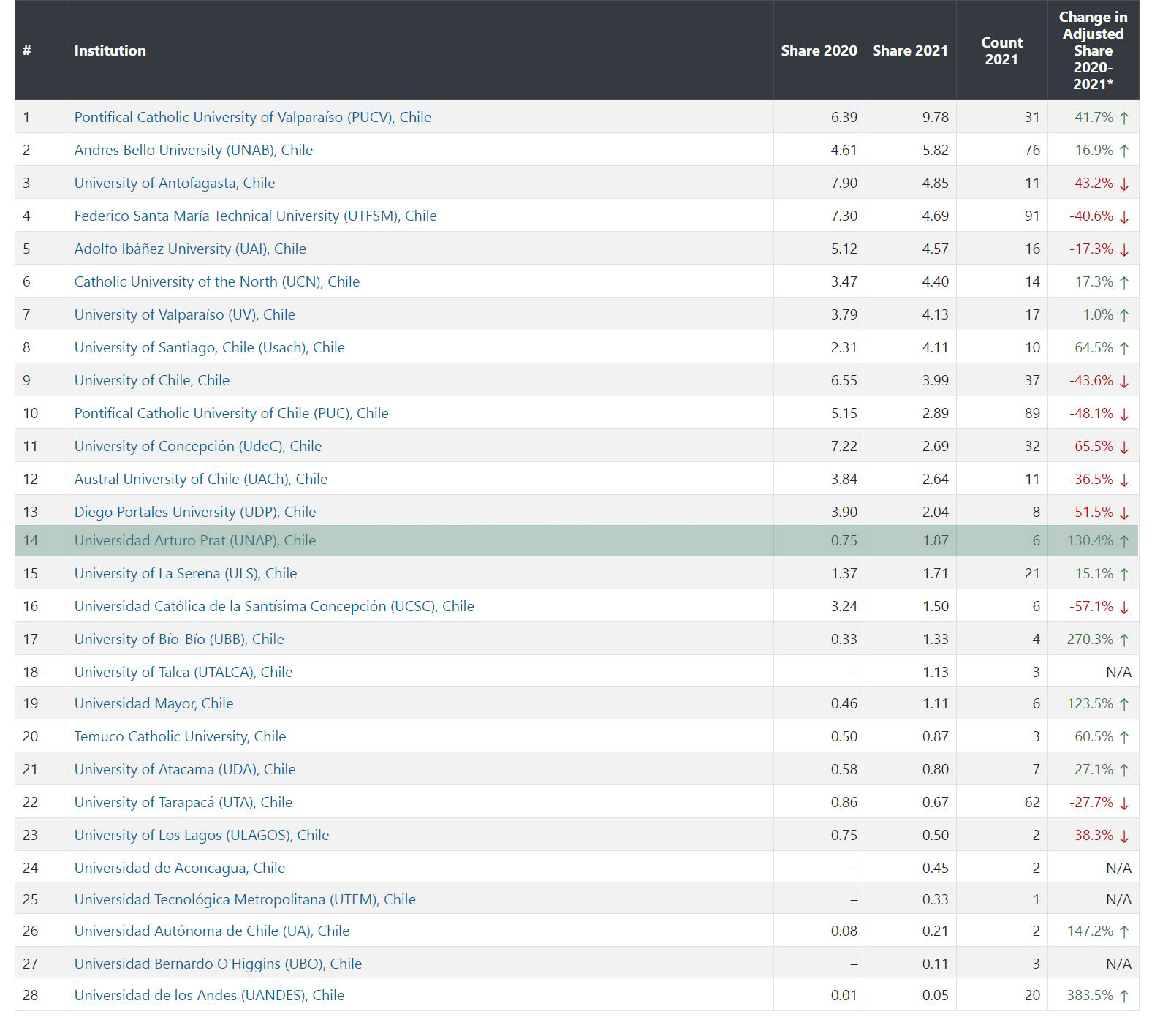Click the green arrow next to 383.5%
This screenshot has height=1036, width=1152.
(1124, 996)
